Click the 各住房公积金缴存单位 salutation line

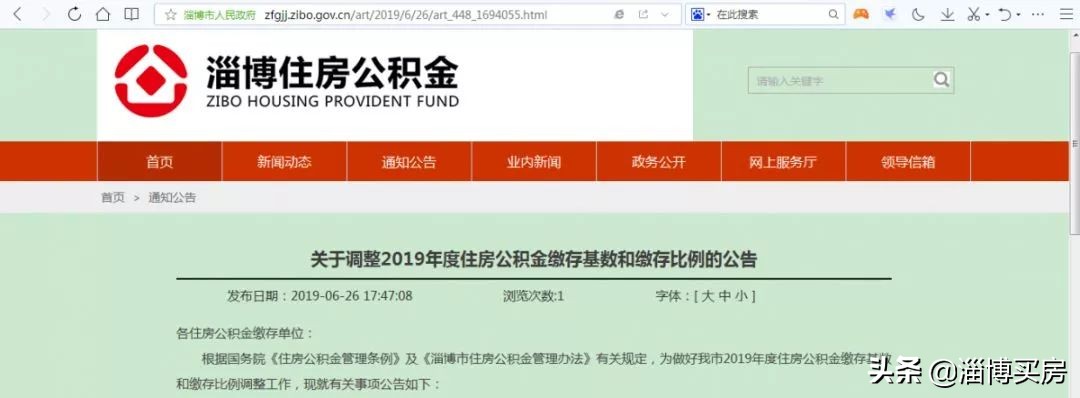tap(245, 334)
